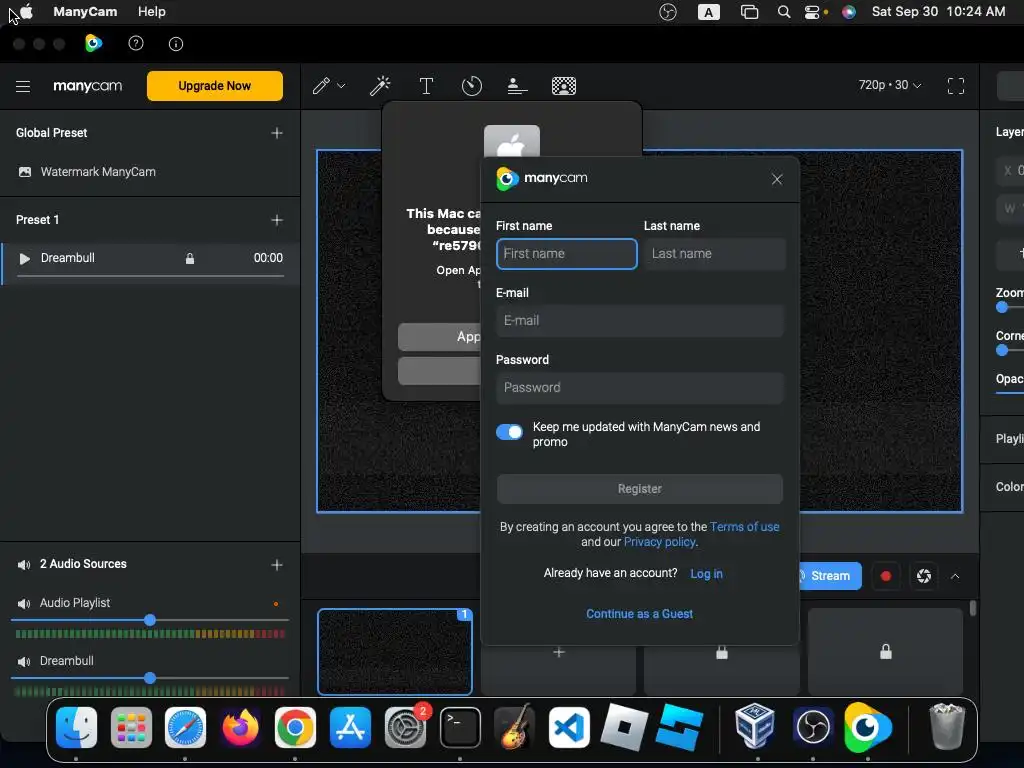Add a preset in the plus slot
This screenshot has height=768, width=1024.
tap(558, 652)
